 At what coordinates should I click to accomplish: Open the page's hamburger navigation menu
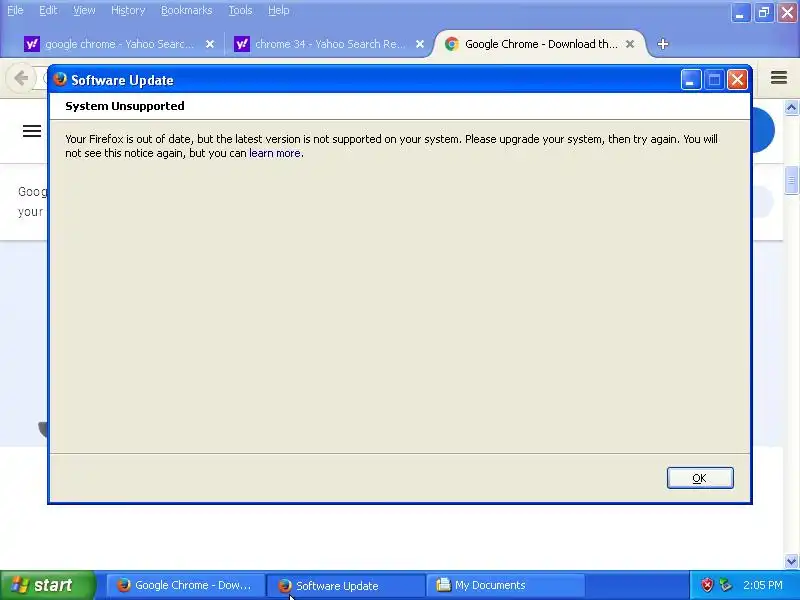32,131
